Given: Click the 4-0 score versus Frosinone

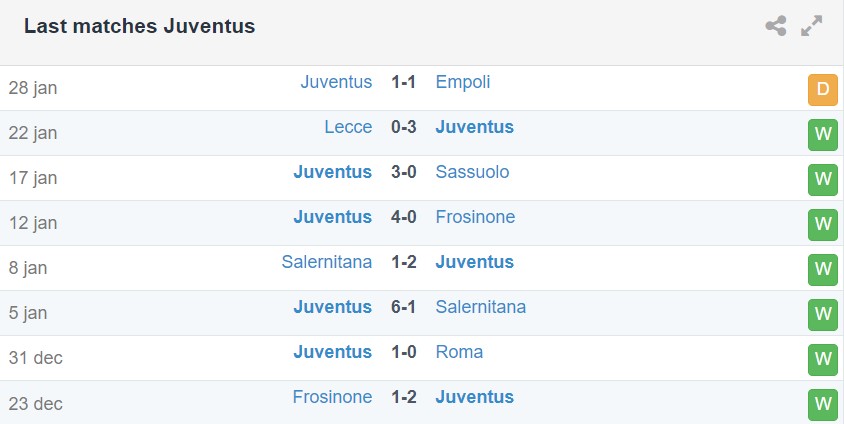Looking at the screenshot, I should tap(404, 217).
